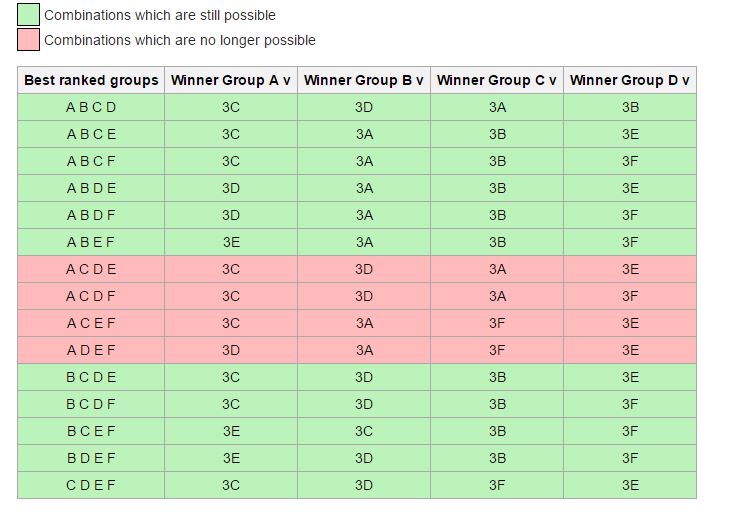739x516 pixels.
Task: Click the green still-possible legend swatch
Action: click(x=28, y=15)
